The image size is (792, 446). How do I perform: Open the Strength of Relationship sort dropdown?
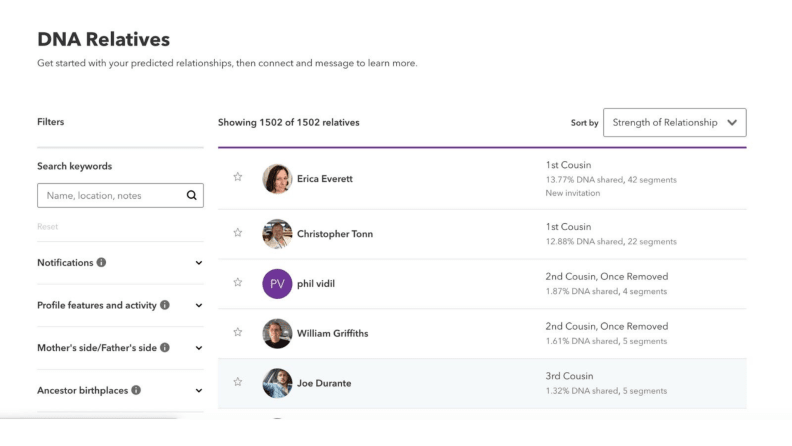(x=674, y=122)
